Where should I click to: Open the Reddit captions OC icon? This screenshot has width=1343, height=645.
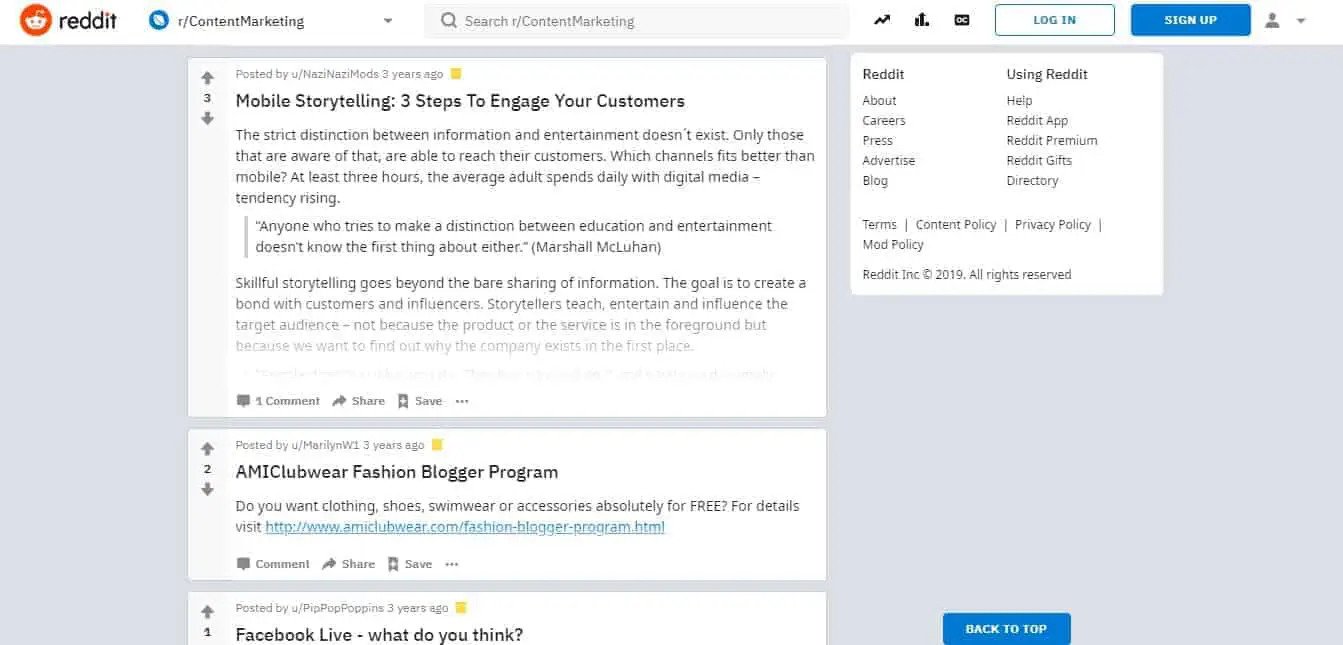coord(962,20)
